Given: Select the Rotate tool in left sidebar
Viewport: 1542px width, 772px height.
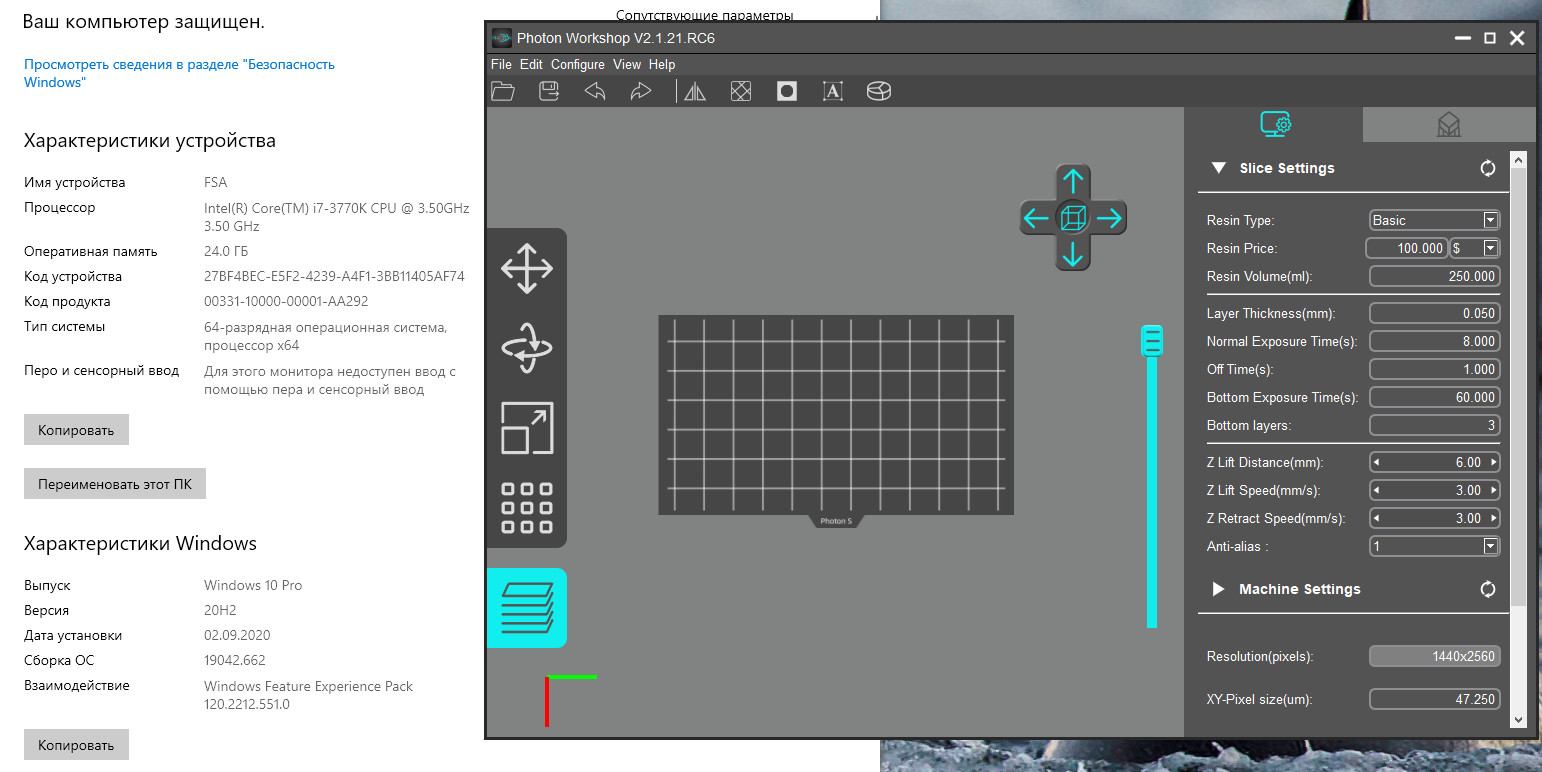Looking at the screenshot, I should click(527, 348).
